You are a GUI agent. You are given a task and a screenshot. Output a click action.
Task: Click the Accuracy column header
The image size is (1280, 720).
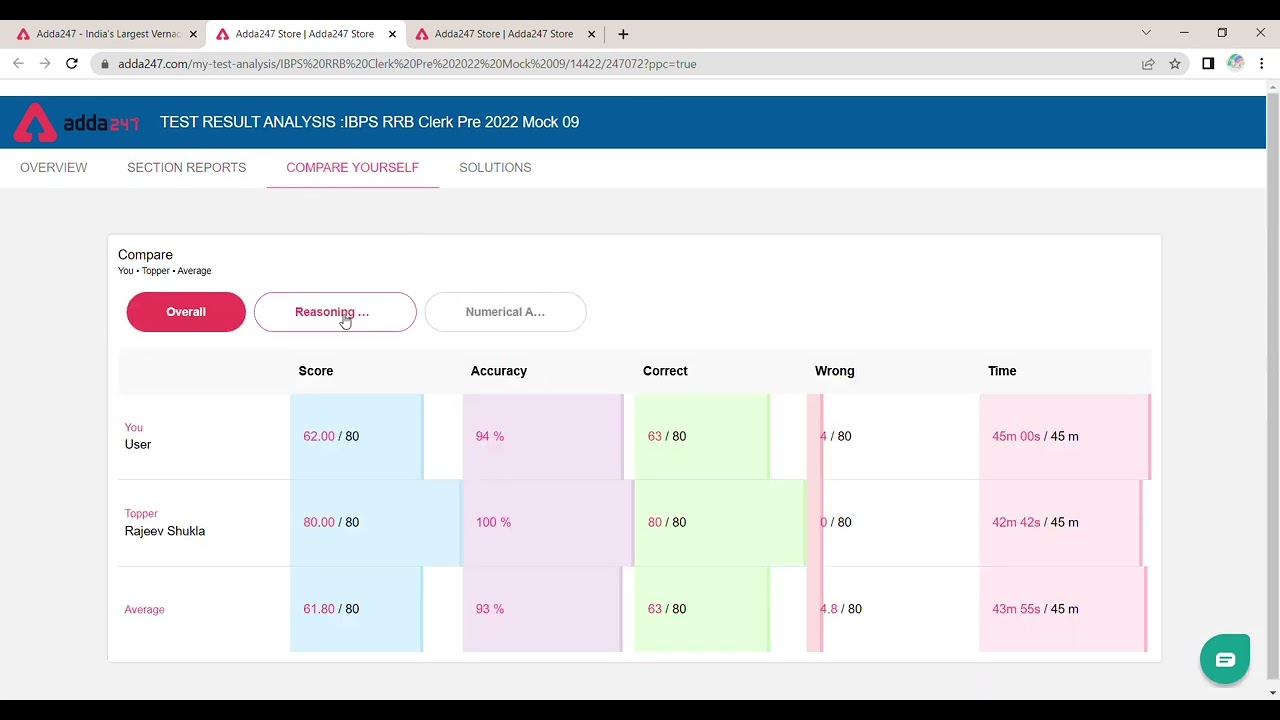499,371
